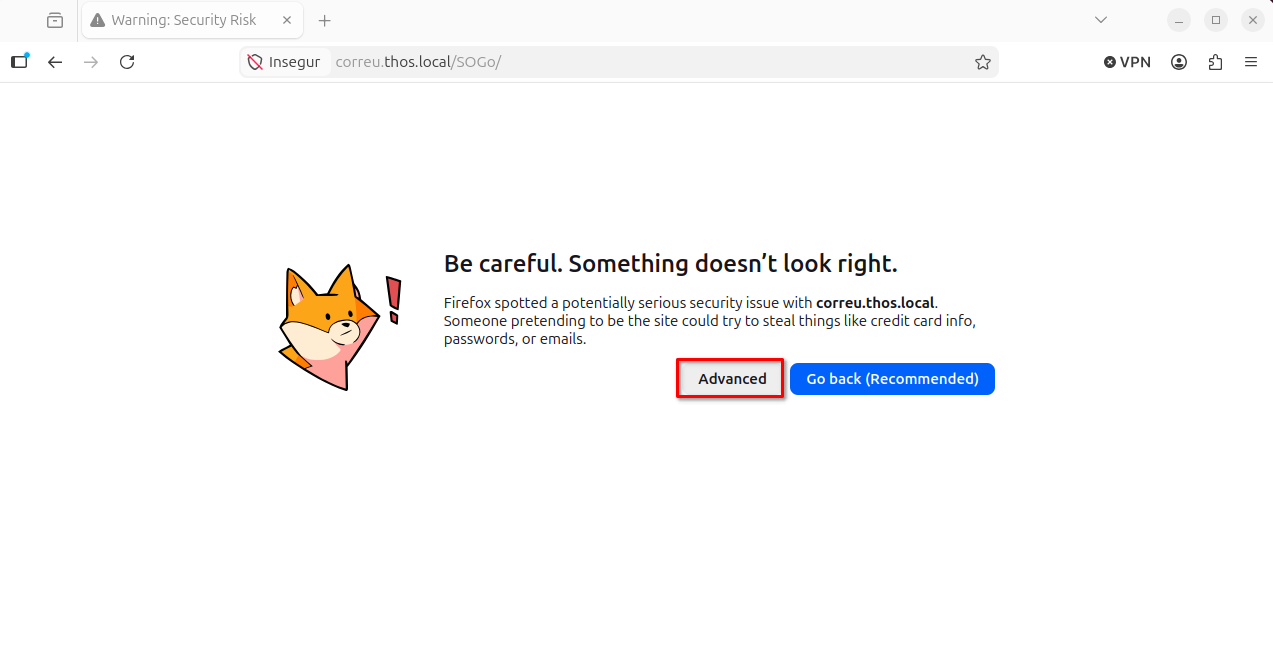
Task: Open the application hamburger menu
Action: point(1251,62)
